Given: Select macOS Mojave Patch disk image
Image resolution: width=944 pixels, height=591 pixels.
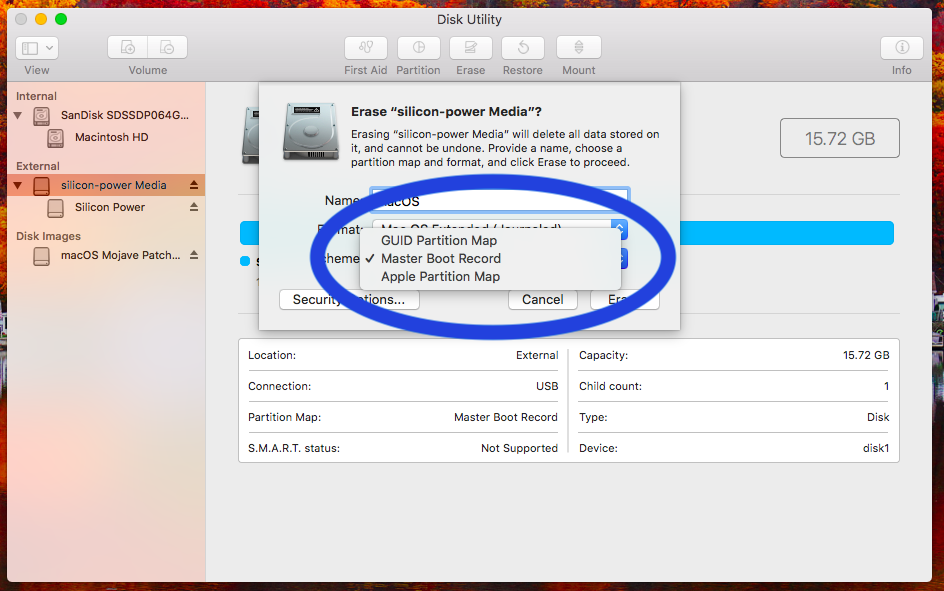Looking at the screenshot, I should (120, 255).
